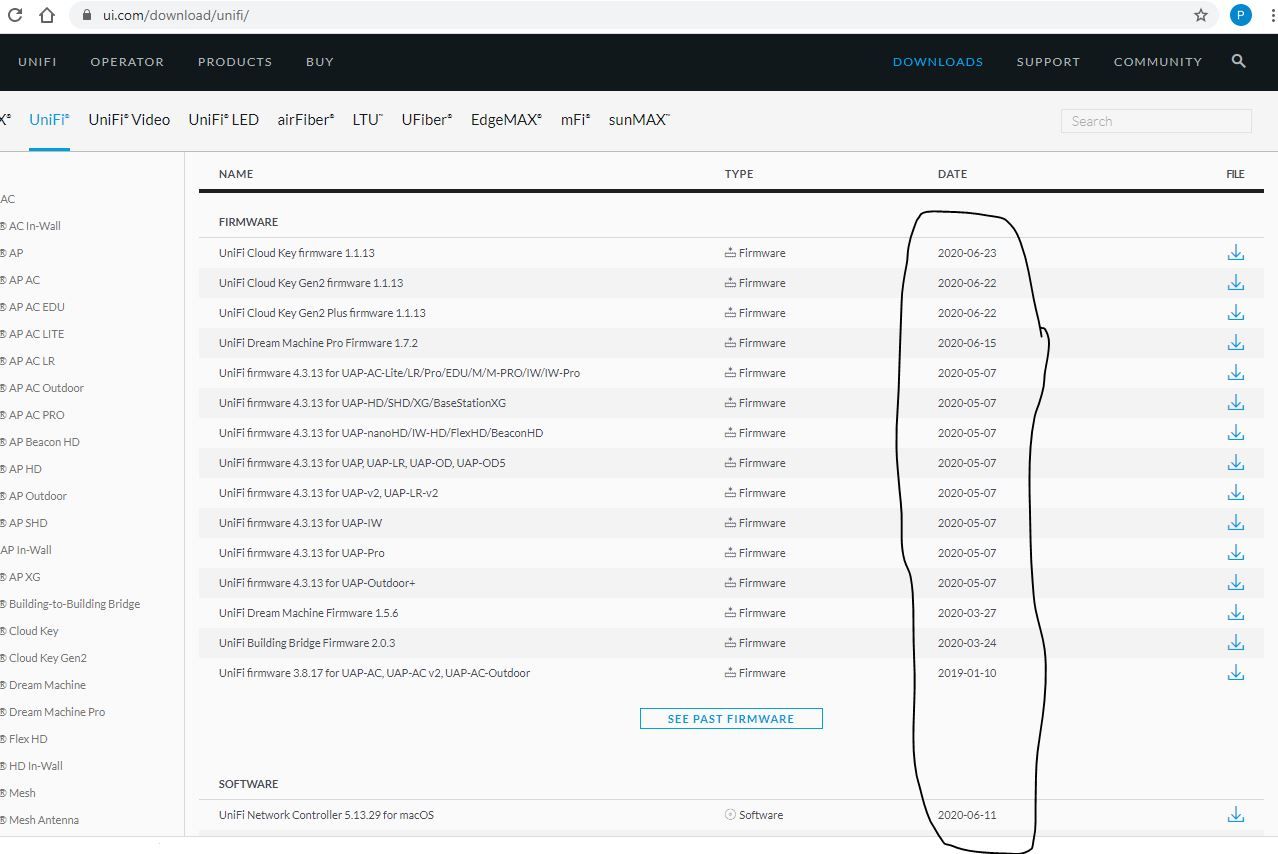This screenshot has height=854, width=1278.
Task: Select the EdgeMAX product tab
Action: (x=506, y=120)
